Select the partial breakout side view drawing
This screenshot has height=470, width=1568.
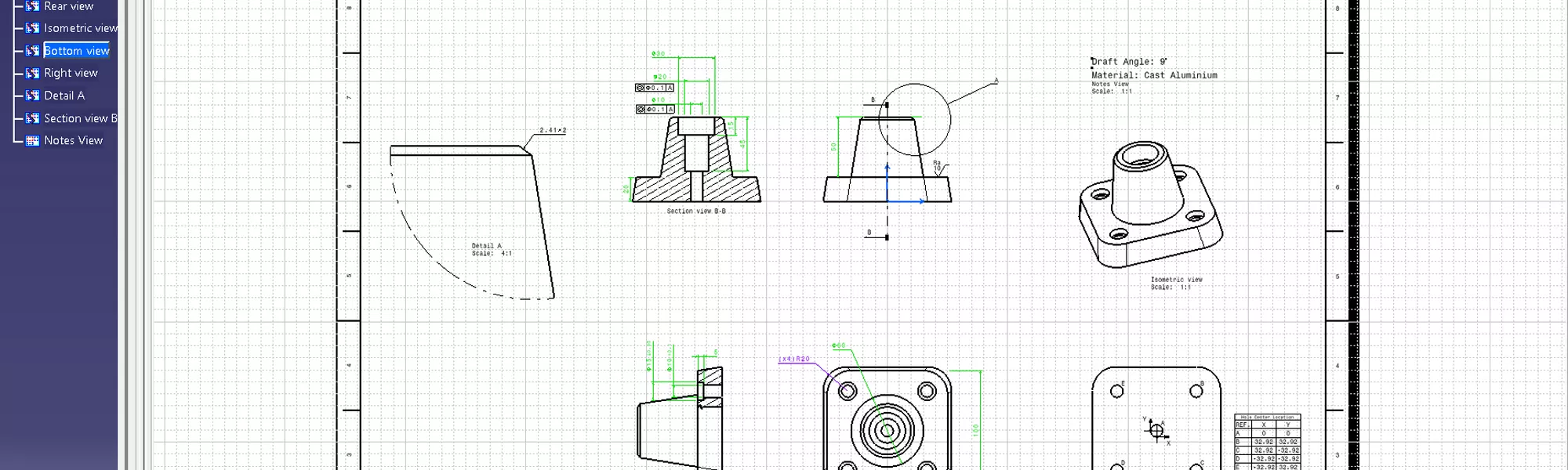point(681,418)
